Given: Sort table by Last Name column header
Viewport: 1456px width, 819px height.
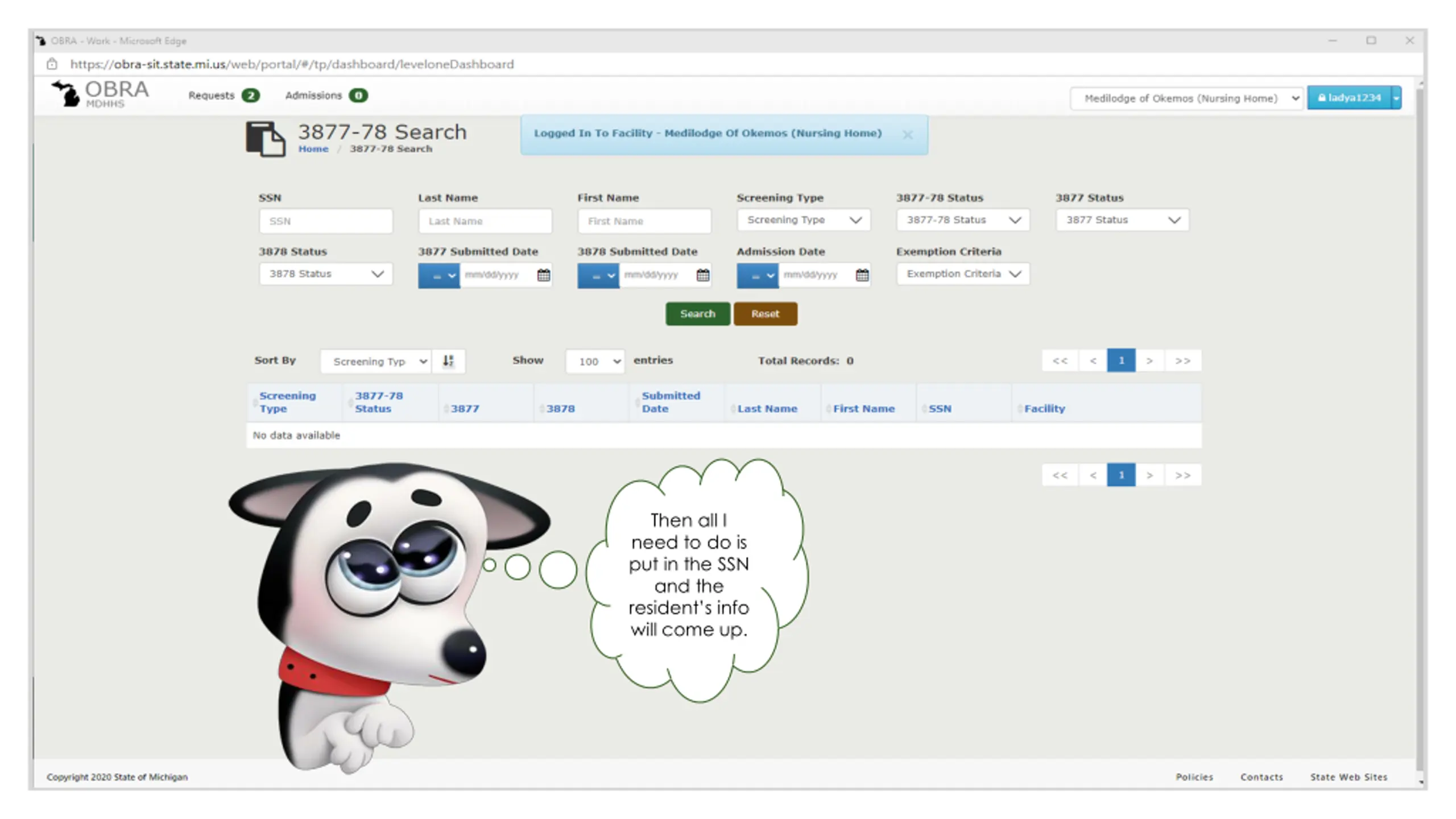Looking at the screenshot, I should [767, 409].
